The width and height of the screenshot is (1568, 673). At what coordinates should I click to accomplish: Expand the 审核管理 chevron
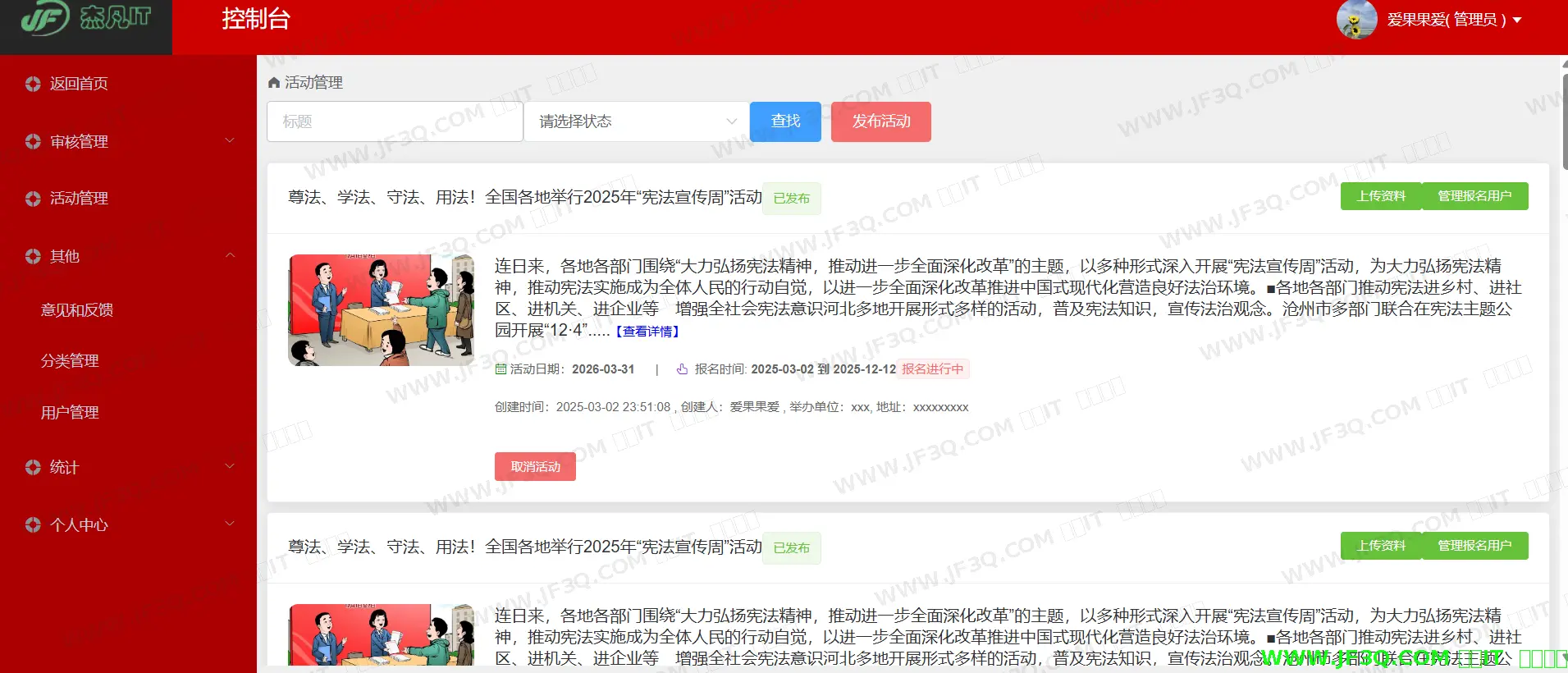(230, 141)
